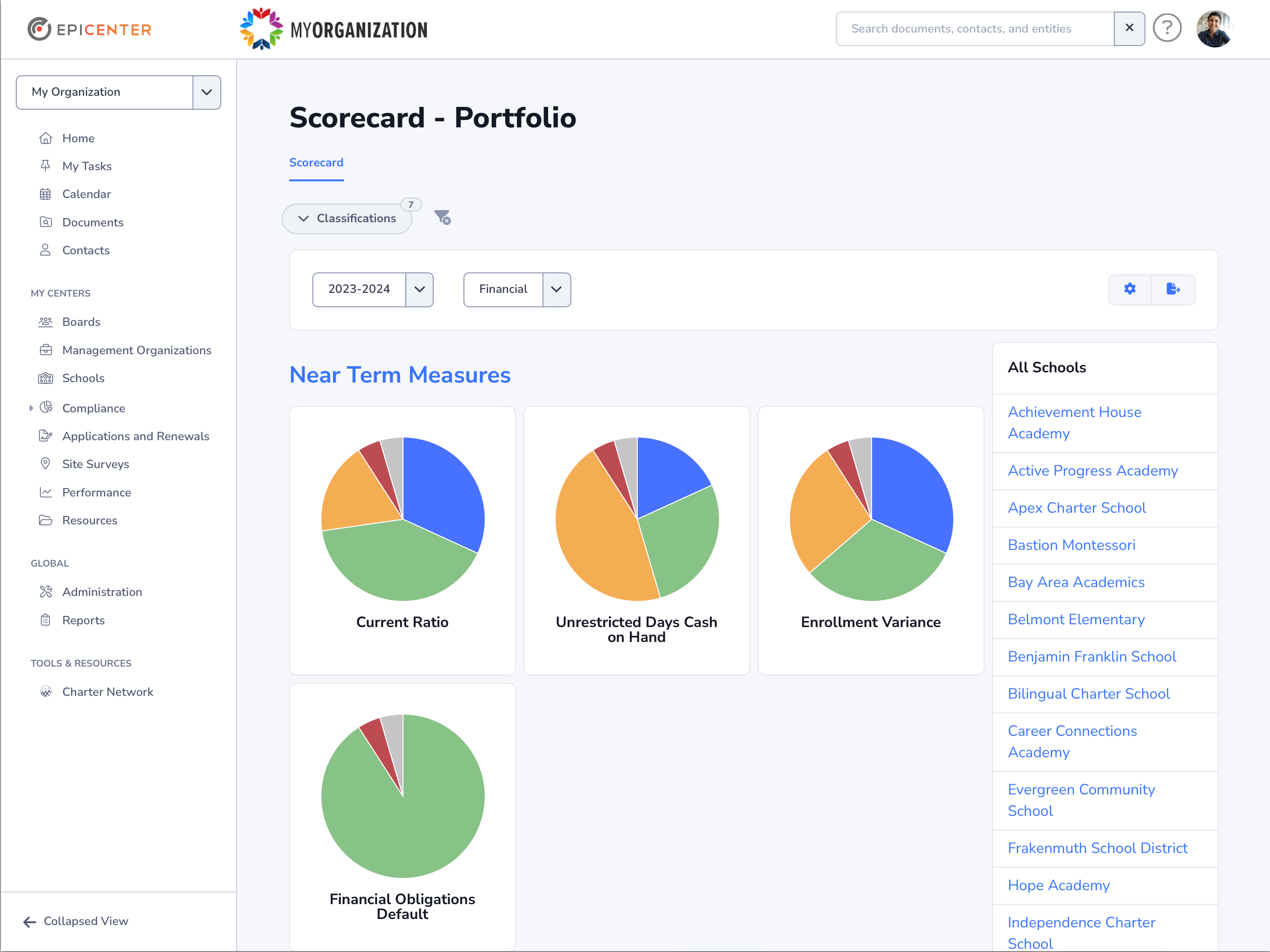Open Schools in My Centers
Screen dimensions: 1270x952
click(83, 378)
